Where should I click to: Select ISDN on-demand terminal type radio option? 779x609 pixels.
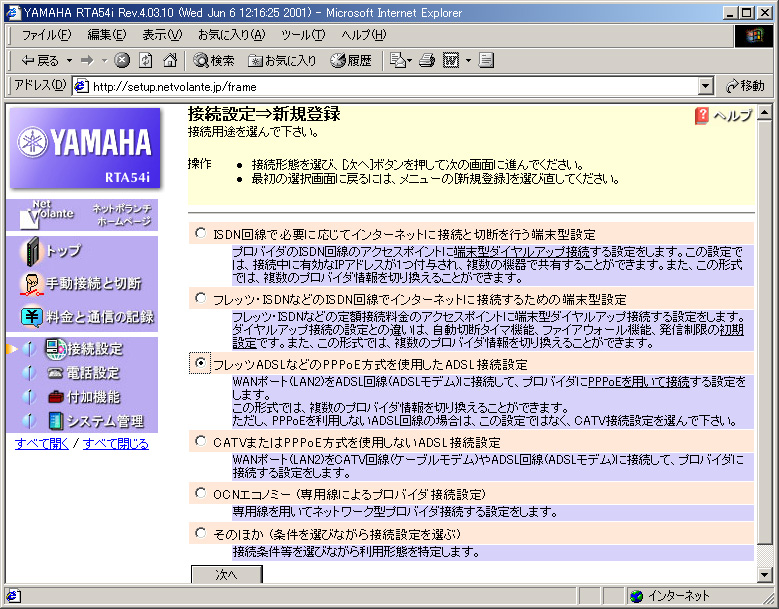click(201, 232)
